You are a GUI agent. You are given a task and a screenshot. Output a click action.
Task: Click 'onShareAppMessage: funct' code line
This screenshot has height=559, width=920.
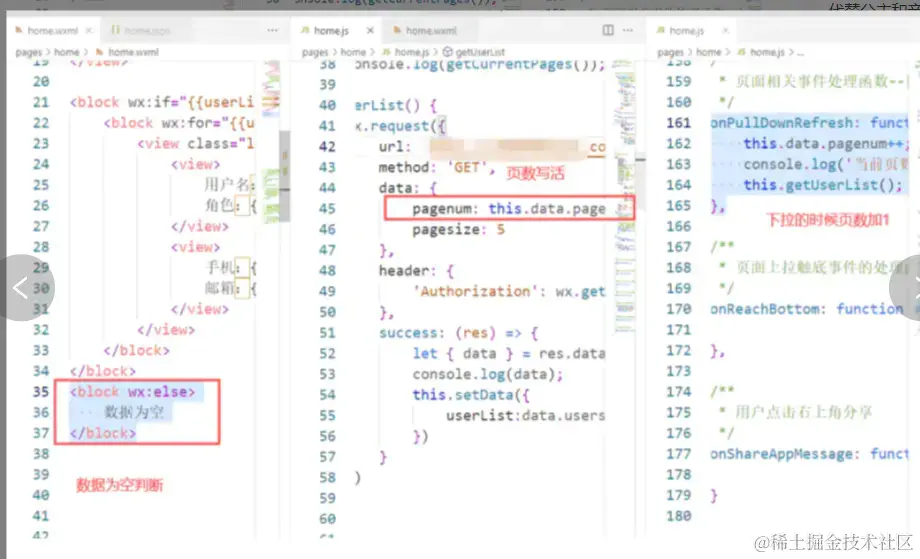(x=810, y=454)
